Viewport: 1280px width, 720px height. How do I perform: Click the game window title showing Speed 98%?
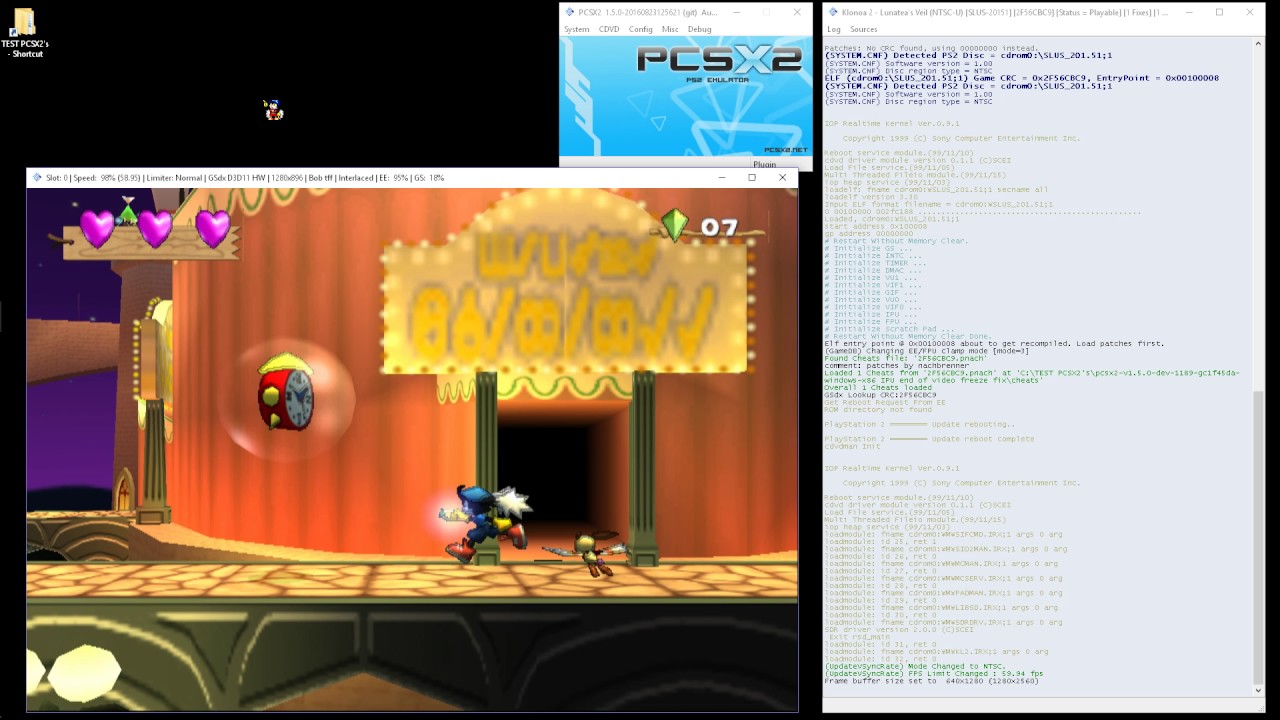245,178
